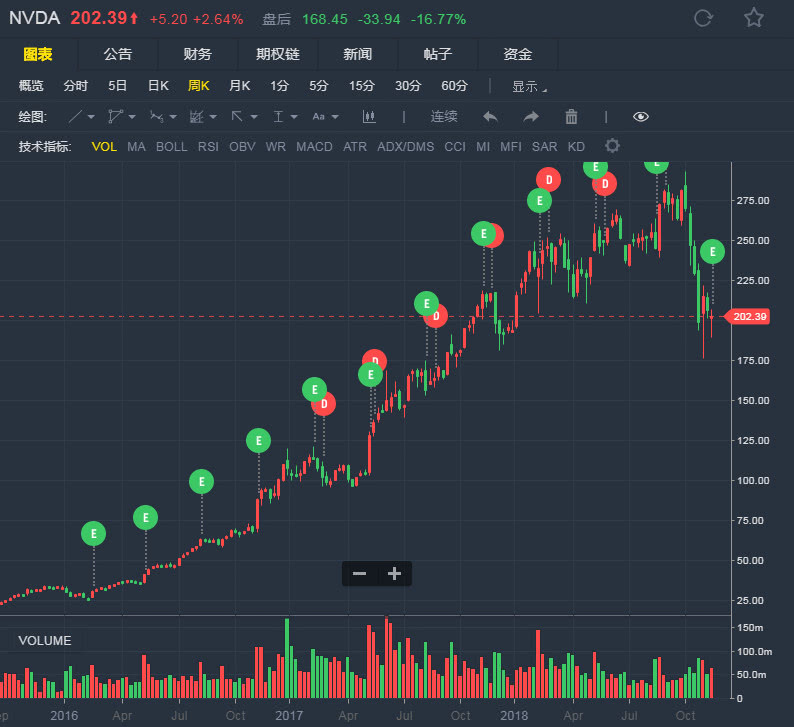Enable the ATR indicator

355,147
